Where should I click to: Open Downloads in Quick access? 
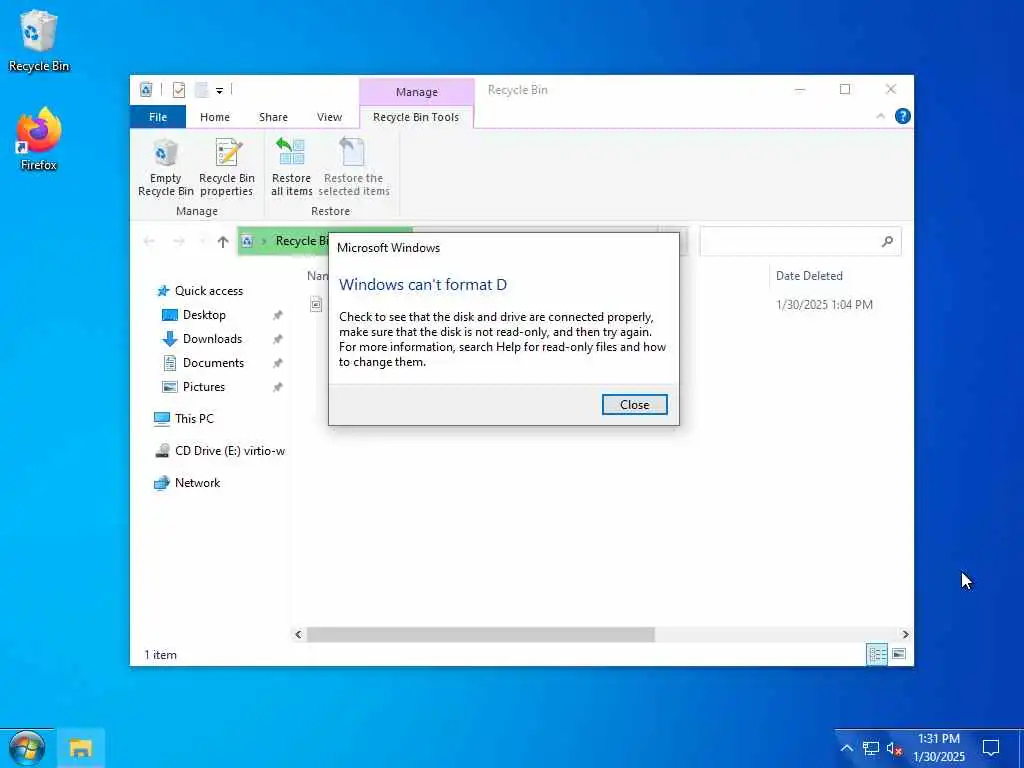click(x=212, y=339)
